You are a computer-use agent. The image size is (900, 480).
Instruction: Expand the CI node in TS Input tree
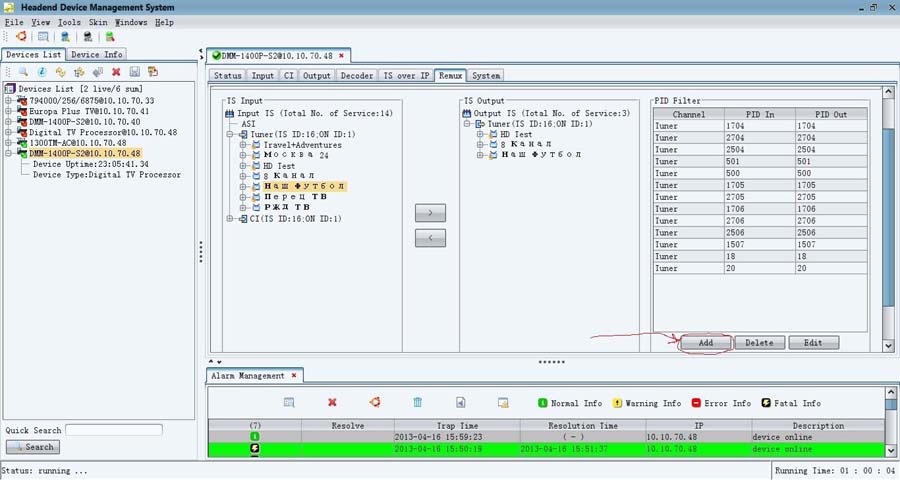[x=229, y=218]
